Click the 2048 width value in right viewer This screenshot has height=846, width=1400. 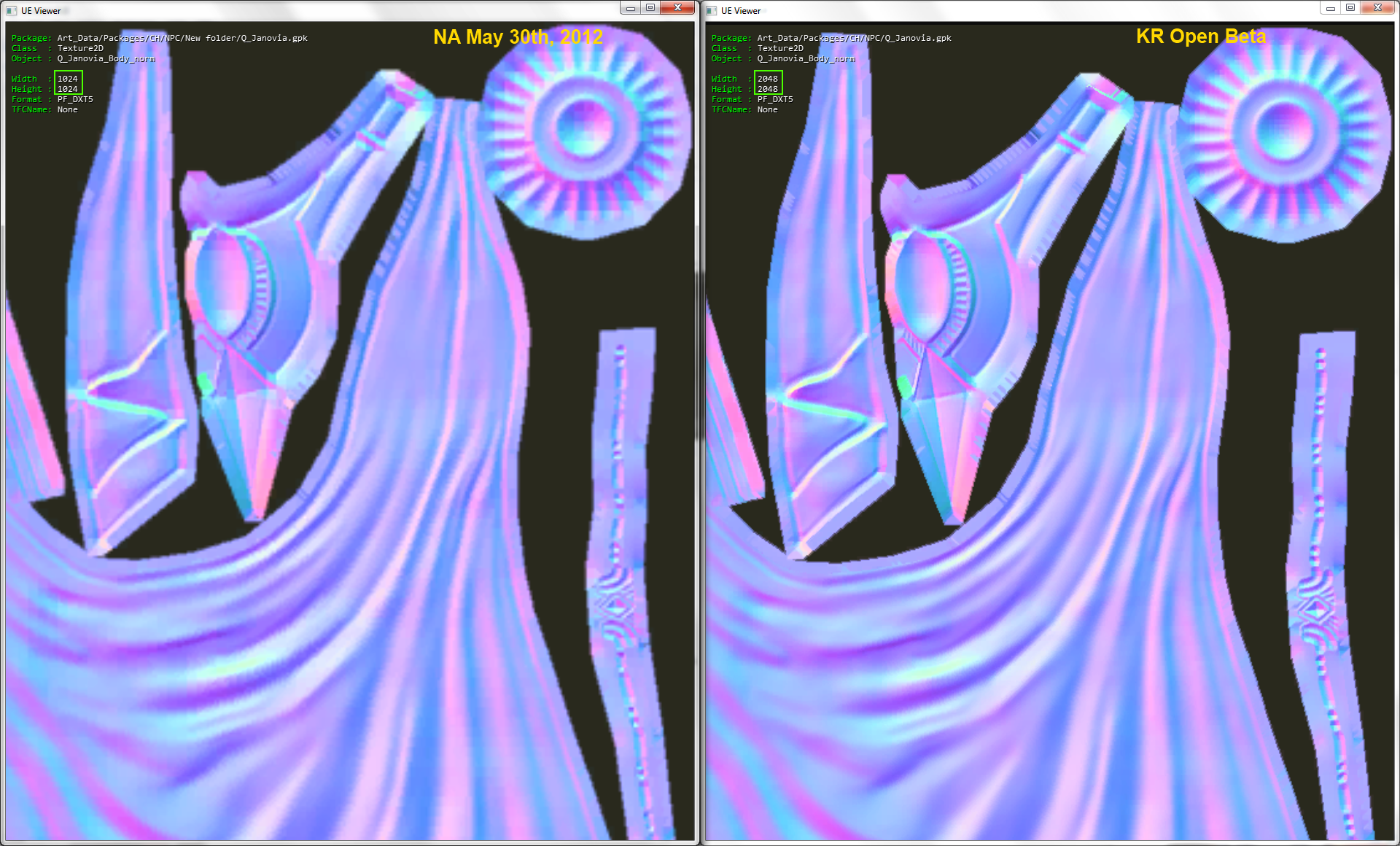pos(767,79)
